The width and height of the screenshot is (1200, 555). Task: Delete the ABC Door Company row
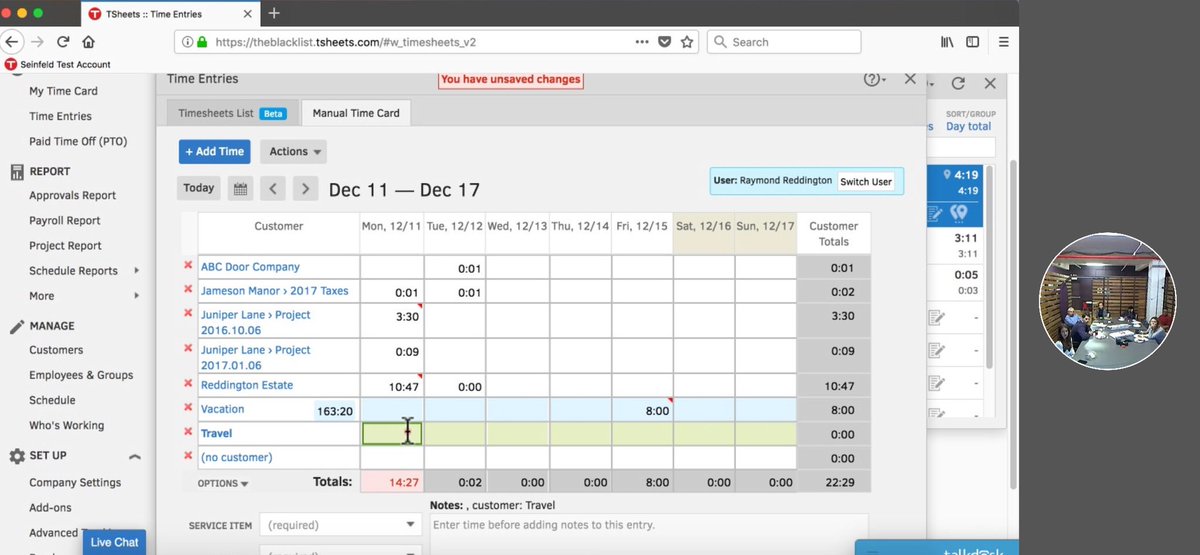click(188, 266)
